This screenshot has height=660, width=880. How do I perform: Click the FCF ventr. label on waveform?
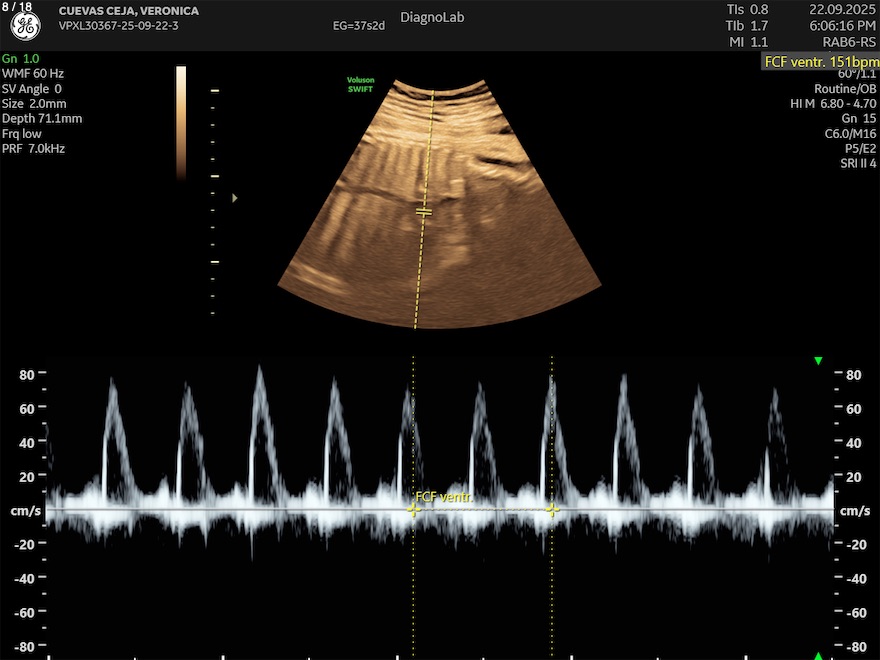(x=443, y=496)
